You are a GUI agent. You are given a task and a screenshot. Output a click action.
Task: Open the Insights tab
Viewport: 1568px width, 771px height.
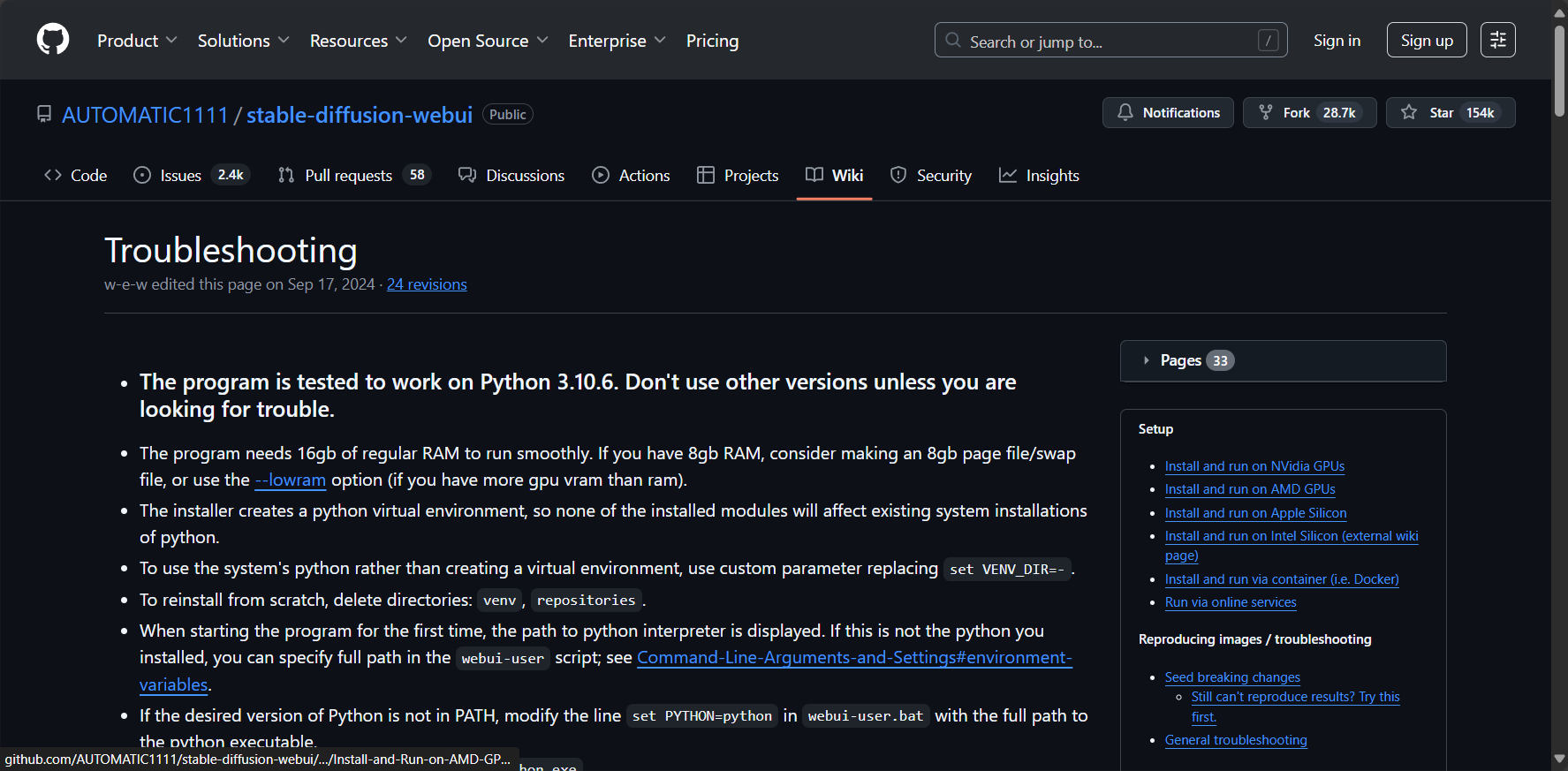click(1039, 175)
